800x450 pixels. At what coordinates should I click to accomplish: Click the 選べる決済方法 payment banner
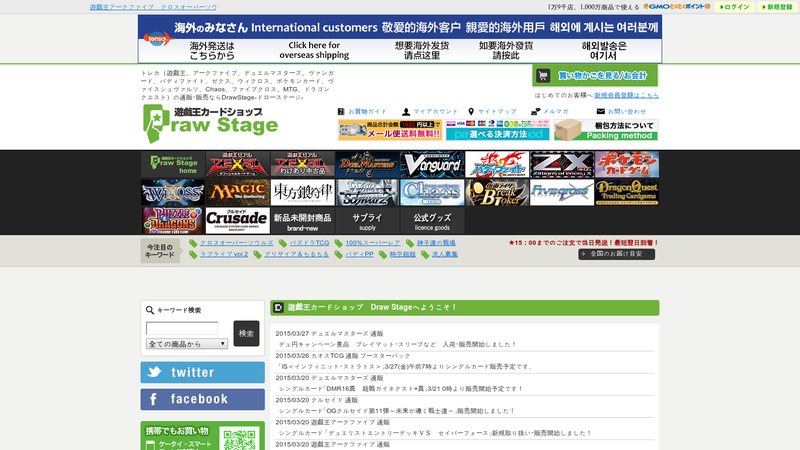point(497,130)
